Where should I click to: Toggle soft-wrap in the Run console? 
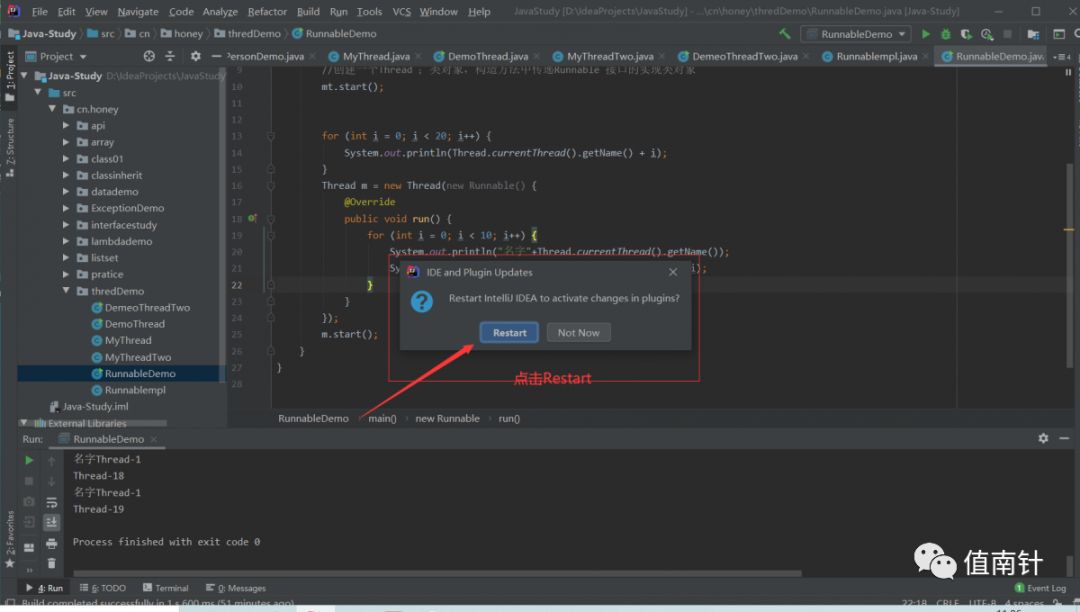51,502
